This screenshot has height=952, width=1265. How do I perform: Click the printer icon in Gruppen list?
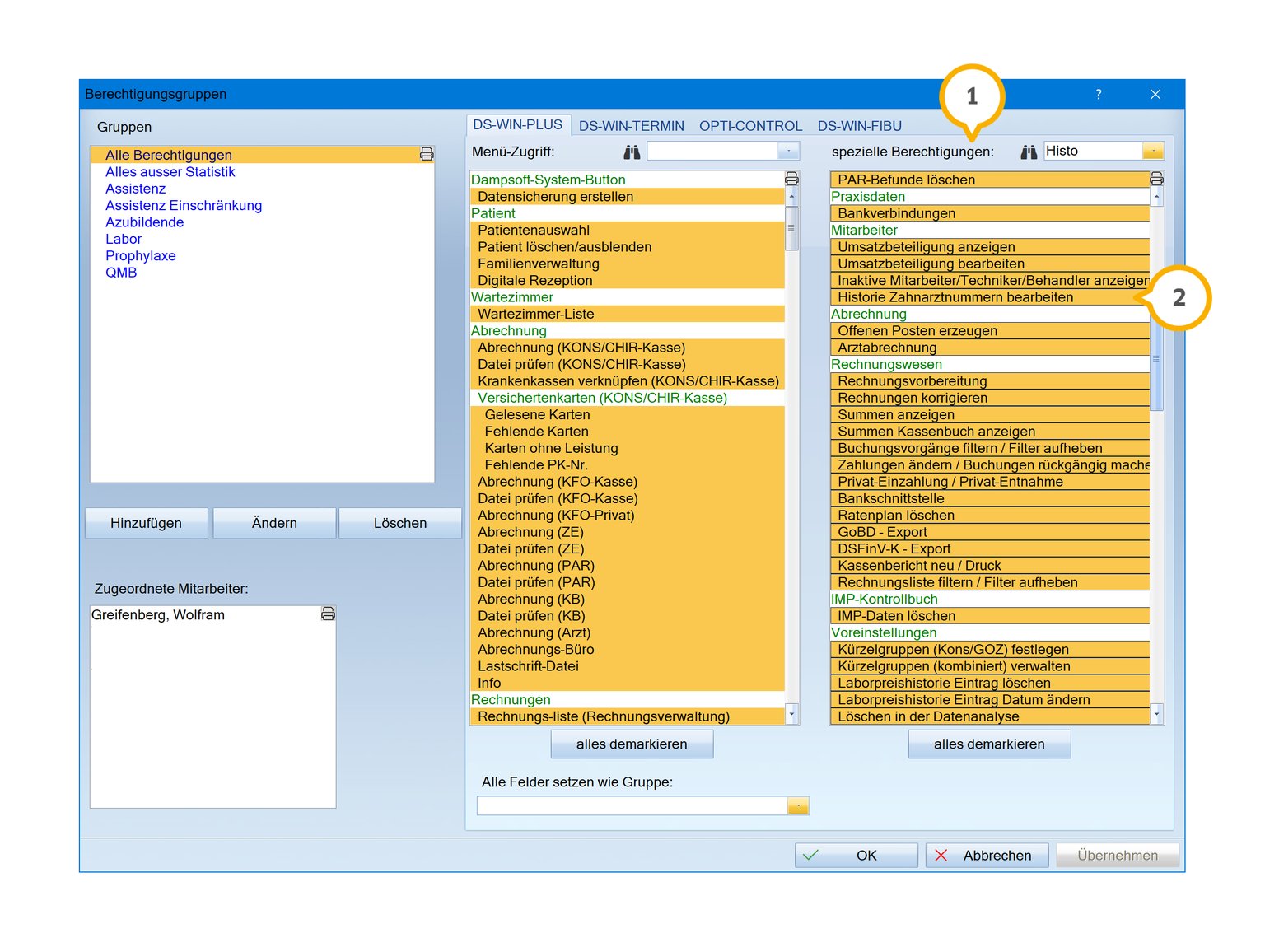pos(427,154)
